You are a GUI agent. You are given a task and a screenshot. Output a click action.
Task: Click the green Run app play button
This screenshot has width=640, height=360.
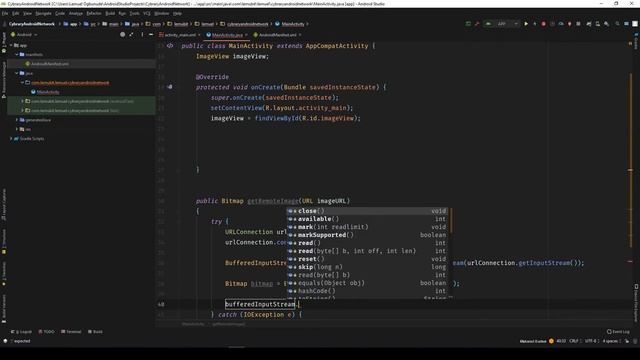[x=526, y=24]
